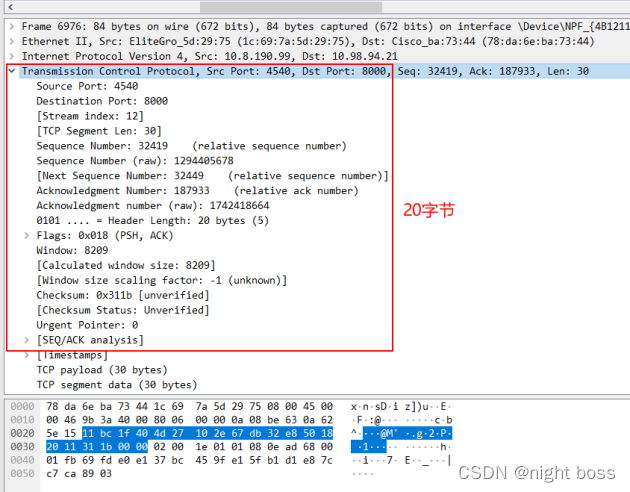Click hex offset 0000 in bytes pane
Image resolution: width=630 pixels, height=492 pixels.
click(22, 406)
